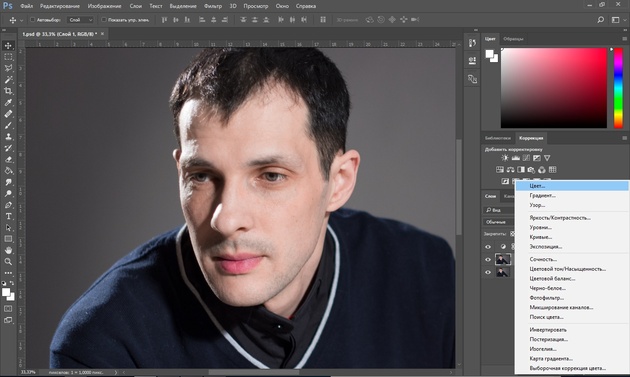Open the Фильтр menu
This screenshot has width=630, height=377.
click(x=213, y=6)
